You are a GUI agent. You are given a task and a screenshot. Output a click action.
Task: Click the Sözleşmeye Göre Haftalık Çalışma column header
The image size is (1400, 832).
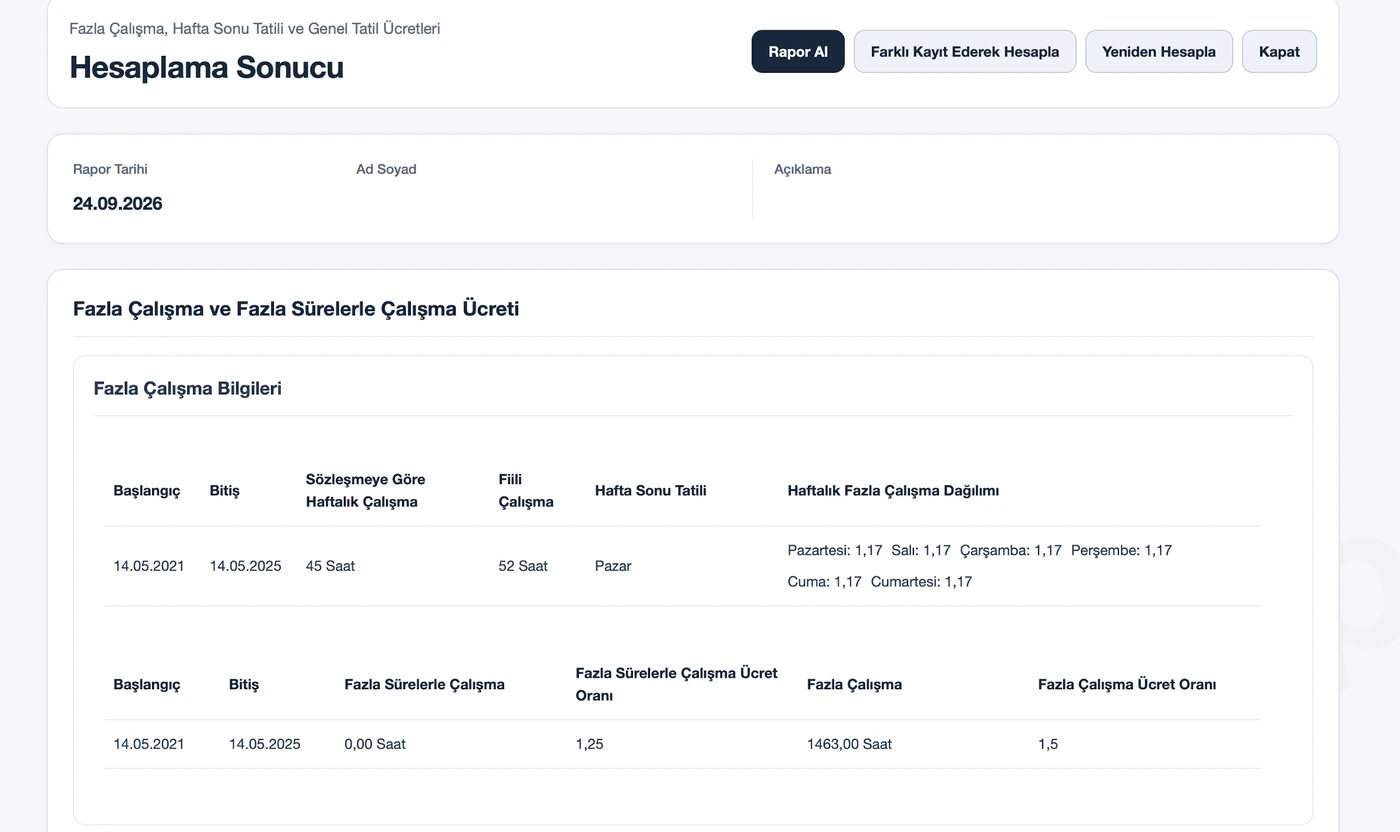coord(366,490)
